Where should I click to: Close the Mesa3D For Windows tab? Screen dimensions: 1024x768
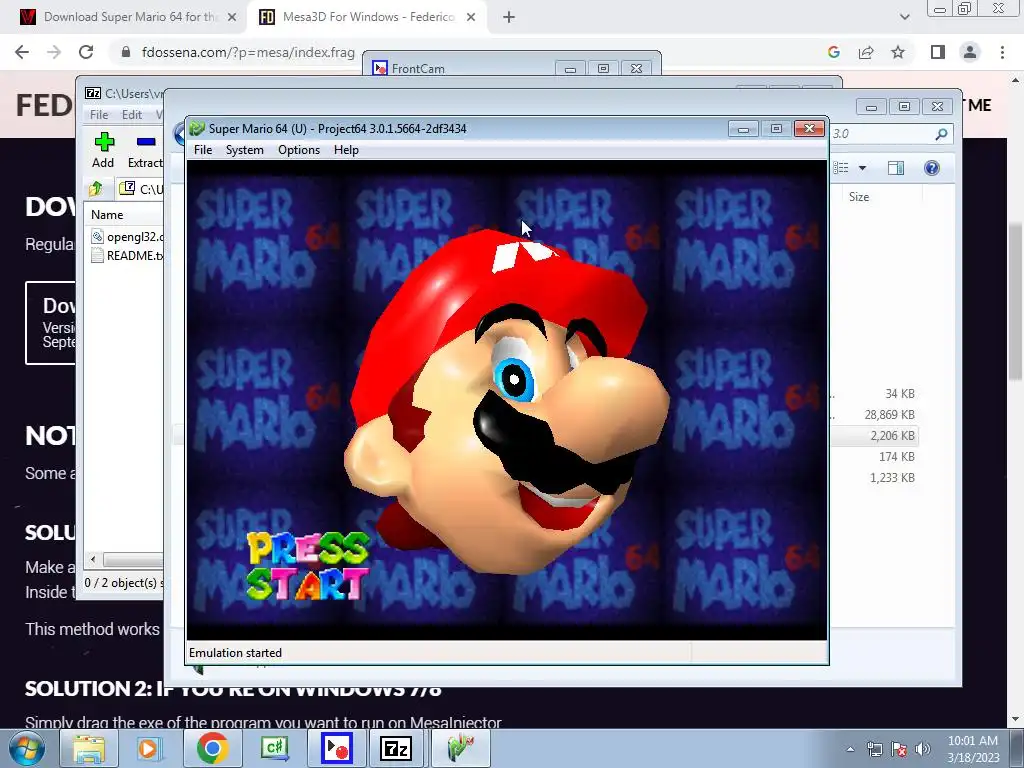tap(471, 18)
